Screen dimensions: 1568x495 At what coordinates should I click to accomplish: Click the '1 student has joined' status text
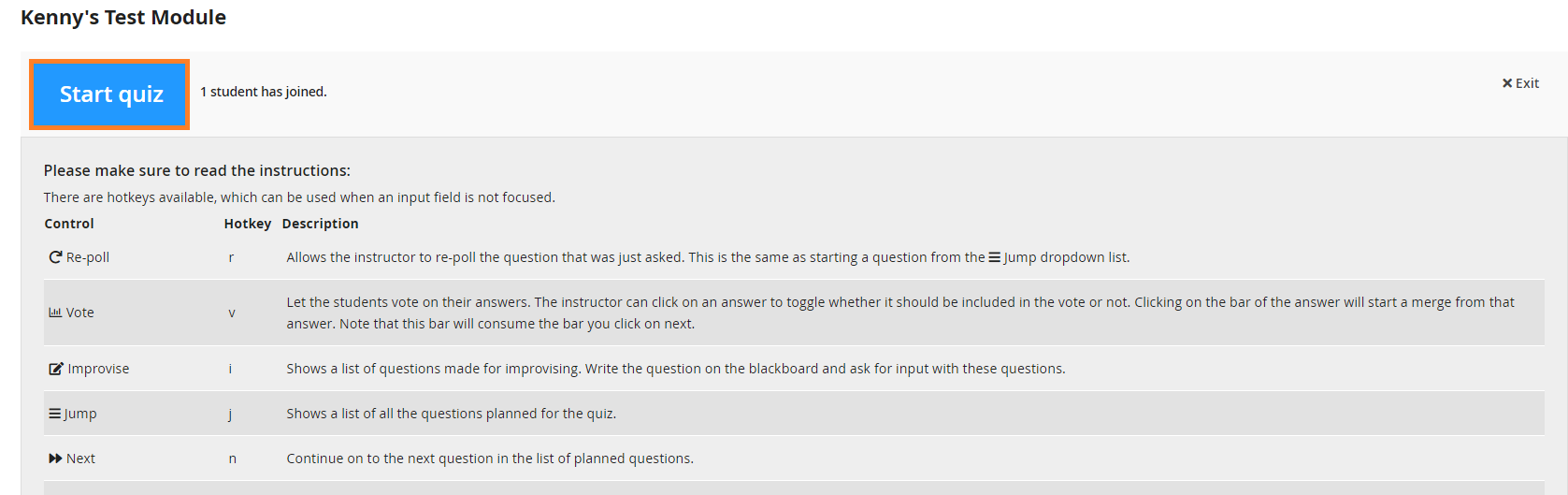[264, 92]
